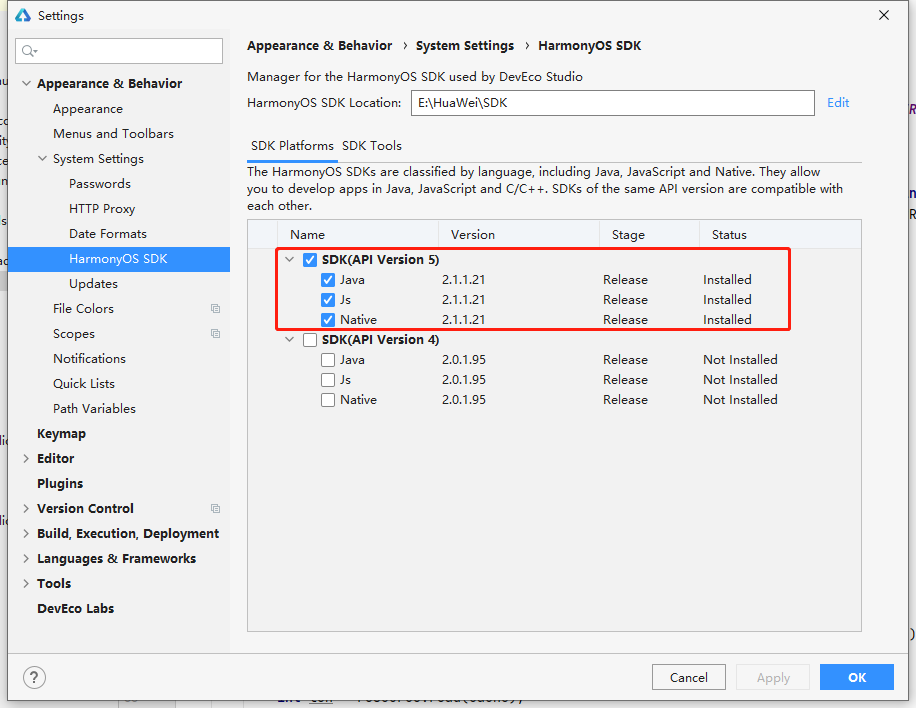Select HarmonyOS SDK in sidebar

(x=119, y=259)
